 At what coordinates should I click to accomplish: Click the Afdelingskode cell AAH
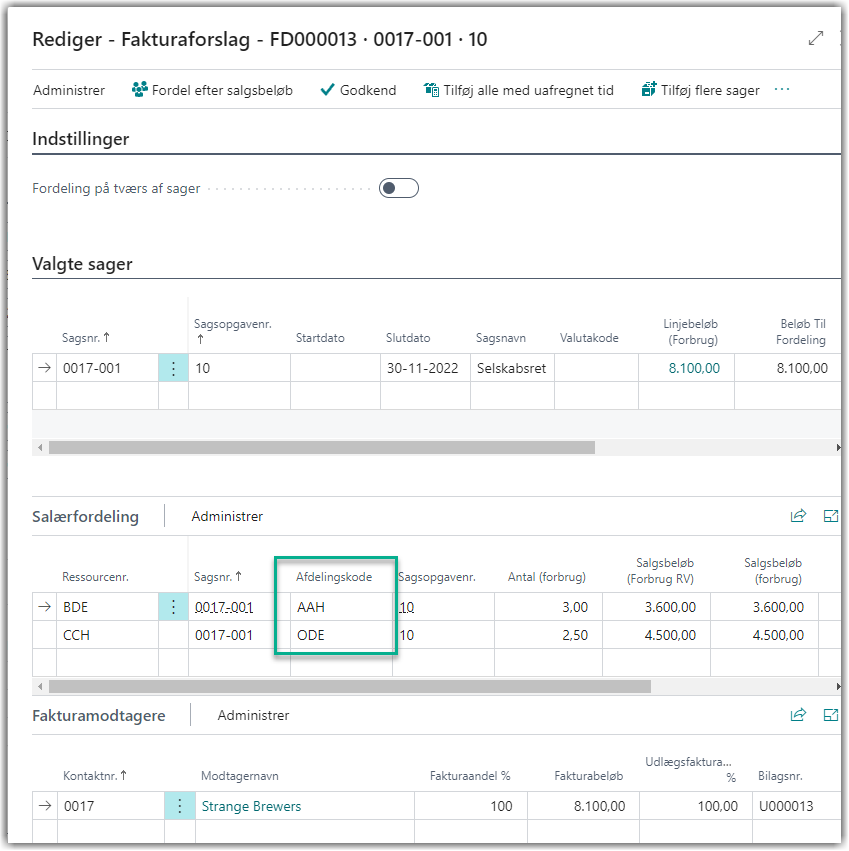click(341, 607)
